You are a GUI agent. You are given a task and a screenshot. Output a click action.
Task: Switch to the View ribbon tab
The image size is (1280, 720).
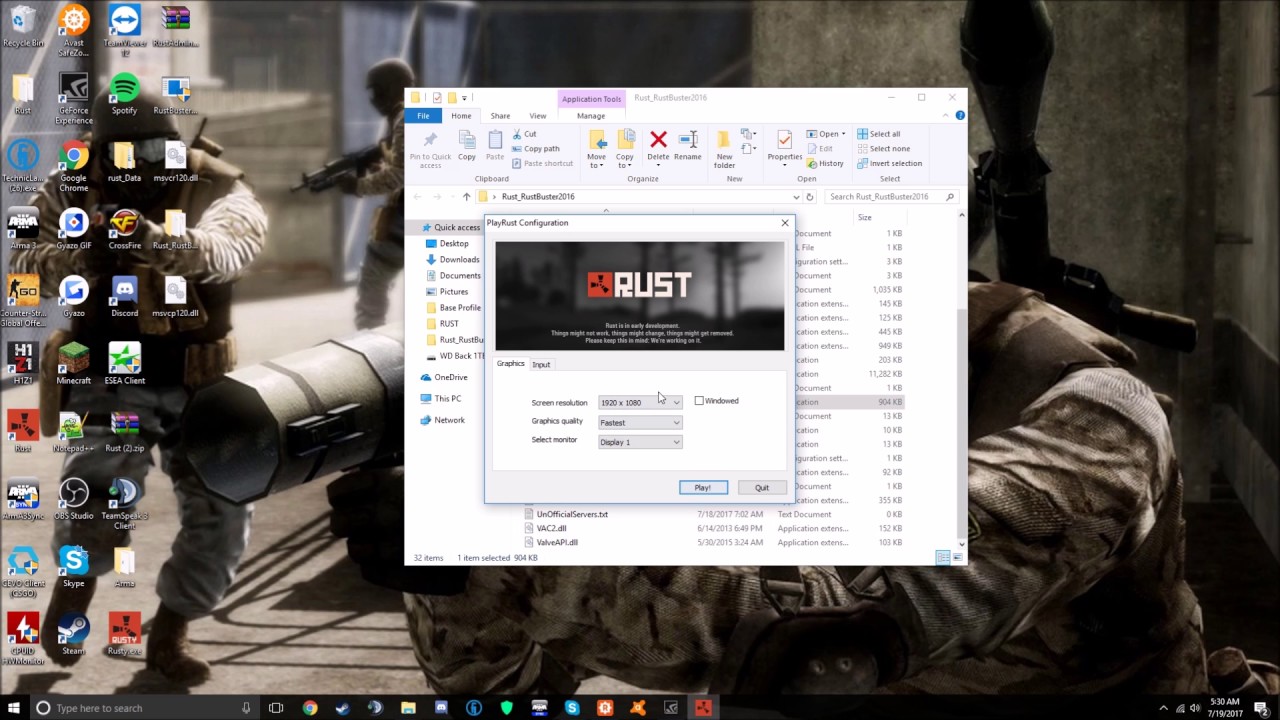pyautogui.click(x=538, y=116)
